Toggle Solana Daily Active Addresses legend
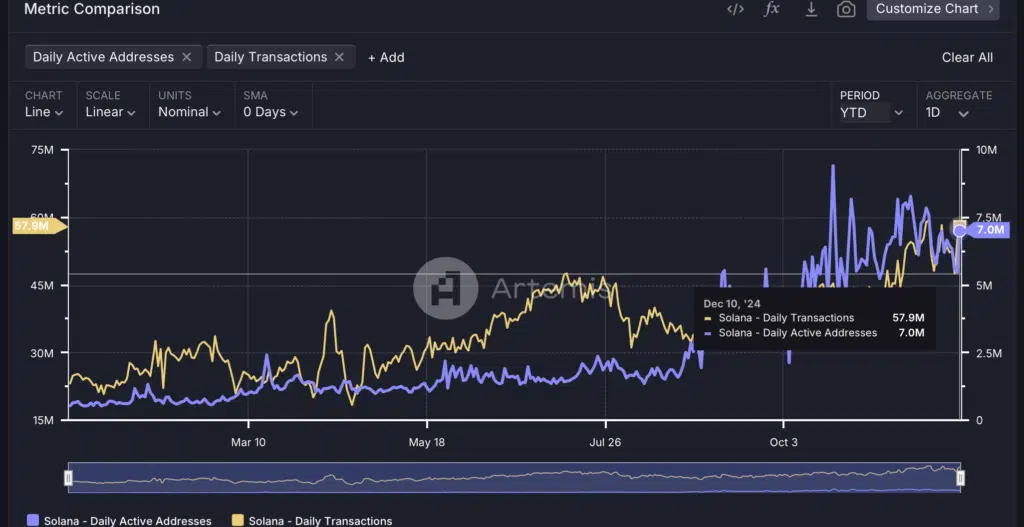 [x=119, y=521]
